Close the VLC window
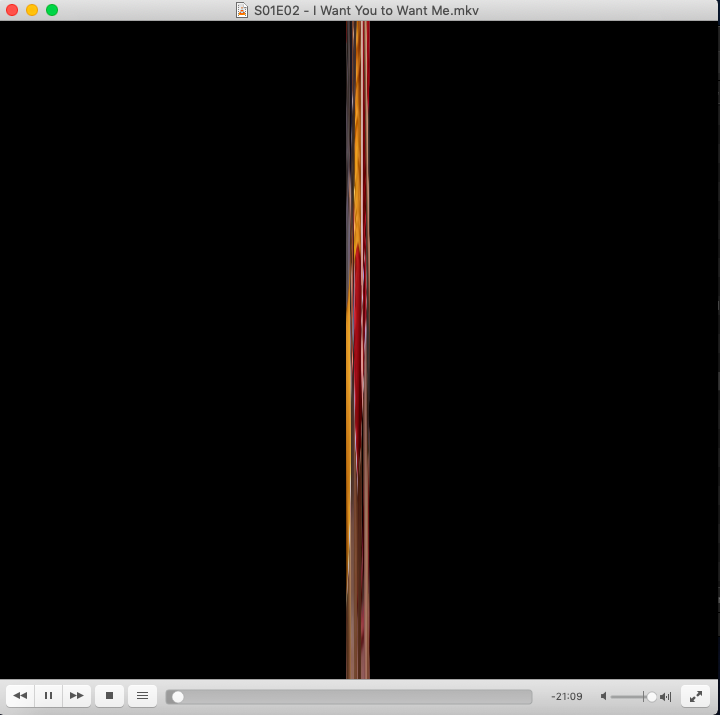Image resolution: width=720 pixels, height=715 pixels. coord(12,10)
